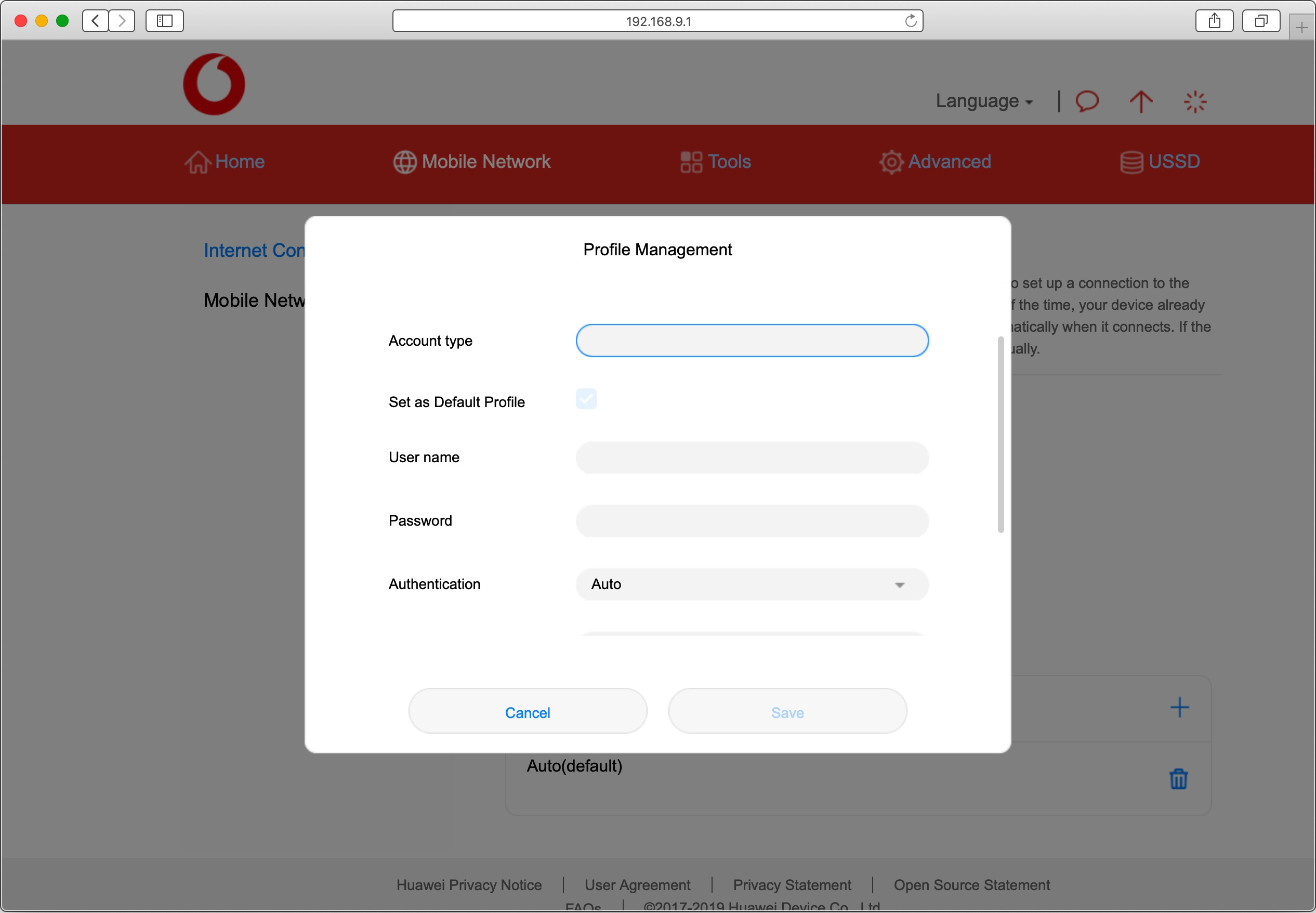1316x913 pixels.
Task: Delete profile with the trash icon
Action: coord(1178,779)
